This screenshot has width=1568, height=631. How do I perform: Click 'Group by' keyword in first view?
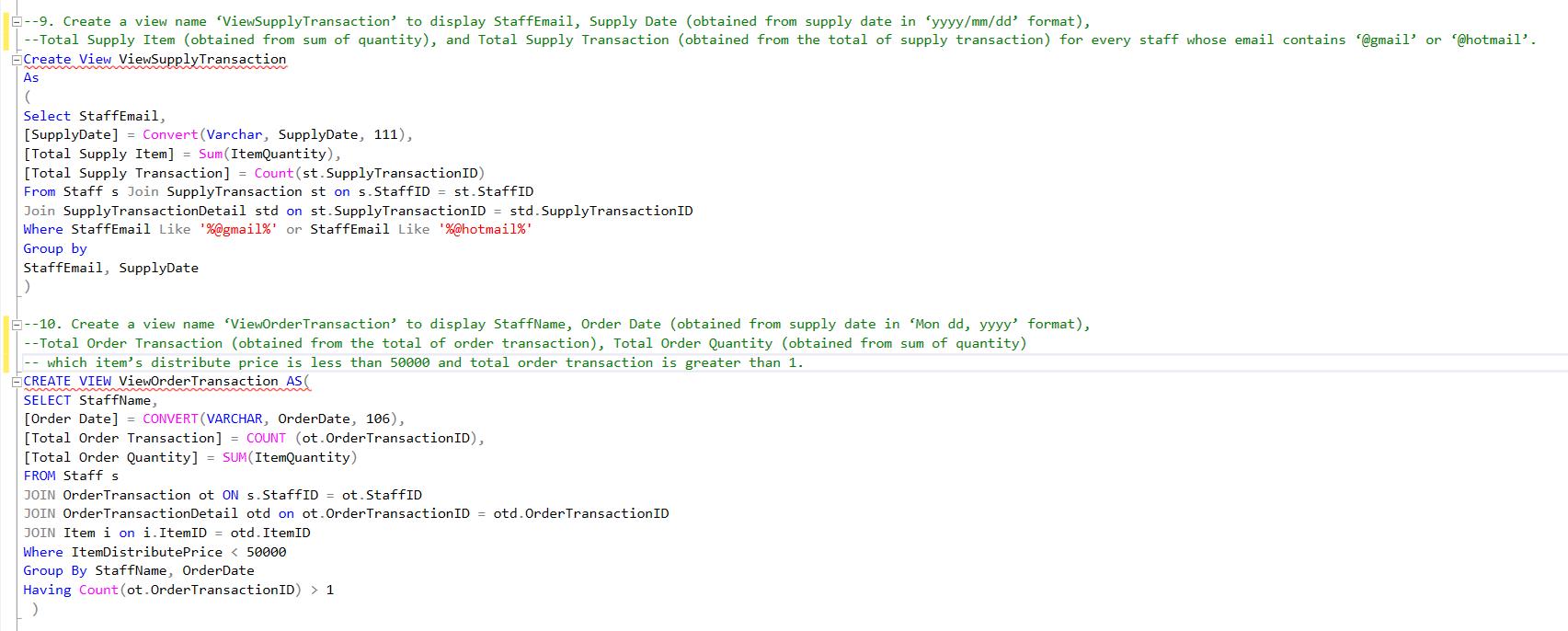55,248
